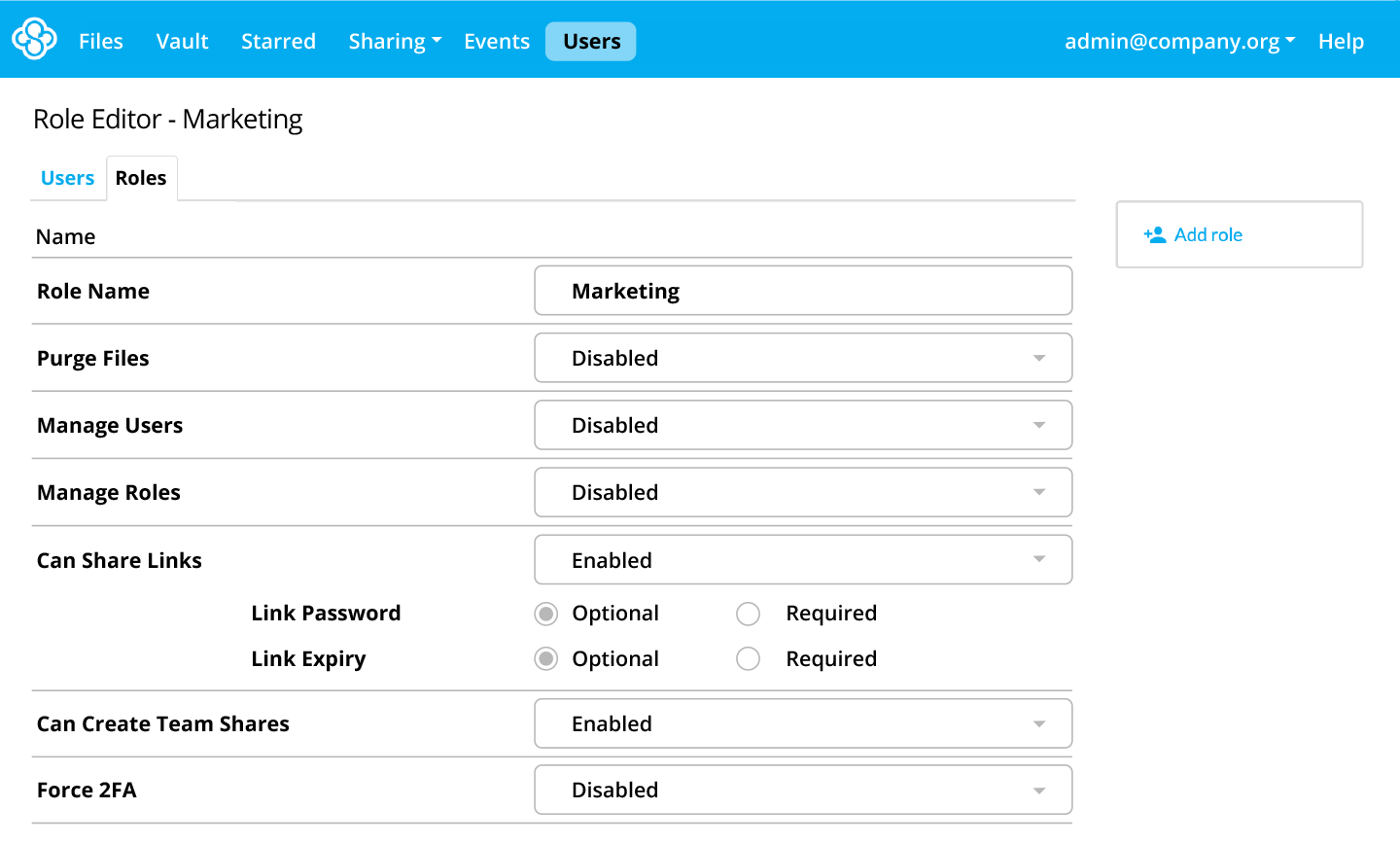The width and height of the screenshot is (1400, 845).
Task: Select Required for Link Password
Action: (748, 614)
